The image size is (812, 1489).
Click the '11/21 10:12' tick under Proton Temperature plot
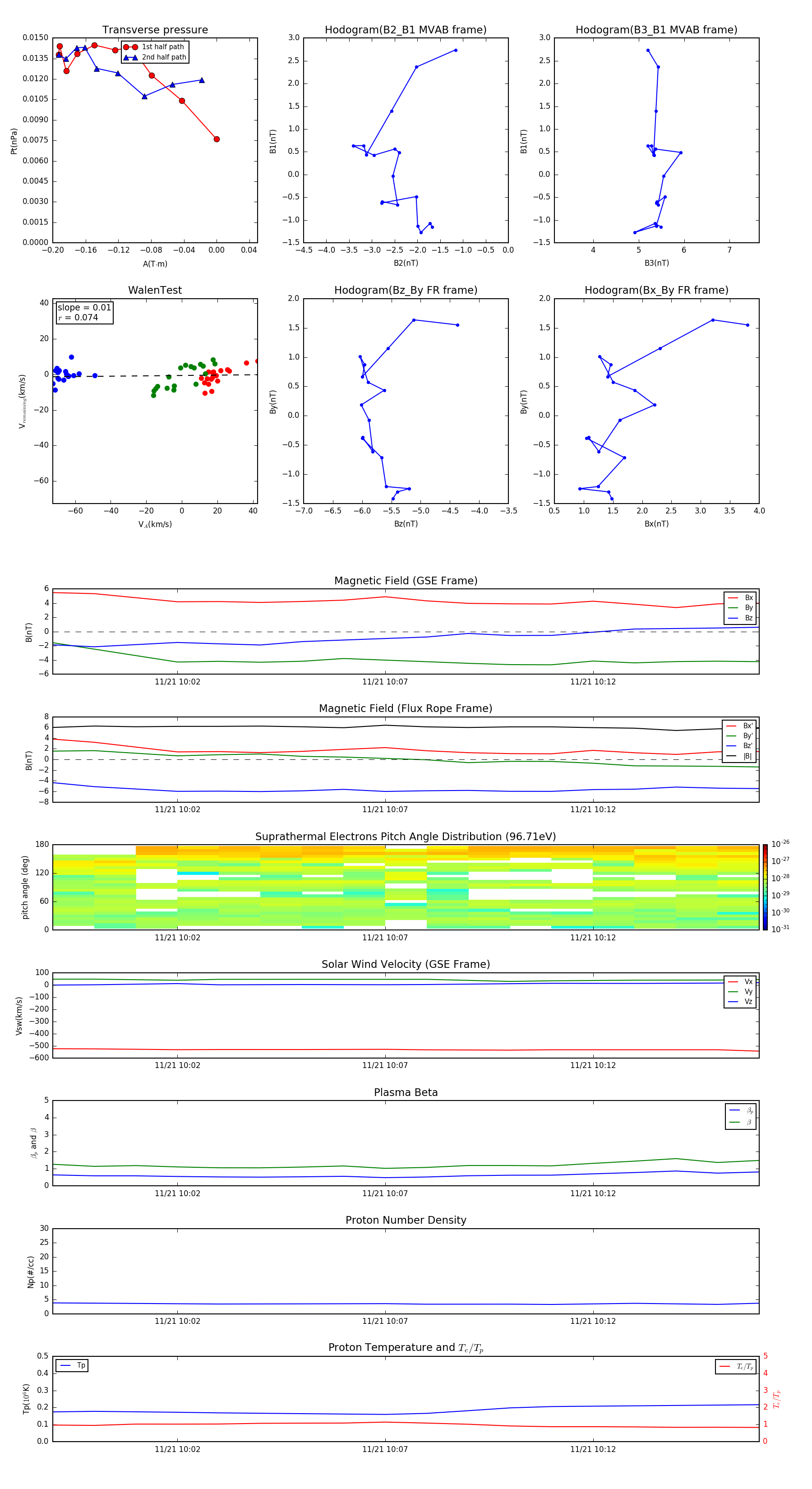(593, 1449)
